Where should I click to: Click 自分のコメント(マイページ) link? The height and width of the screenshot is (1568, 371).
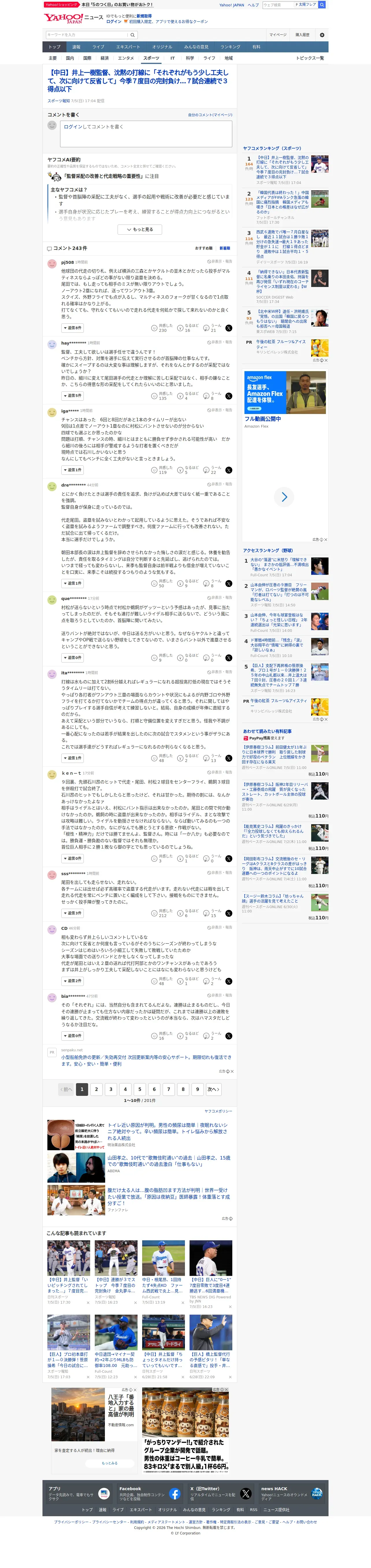[x=210, y=115]
